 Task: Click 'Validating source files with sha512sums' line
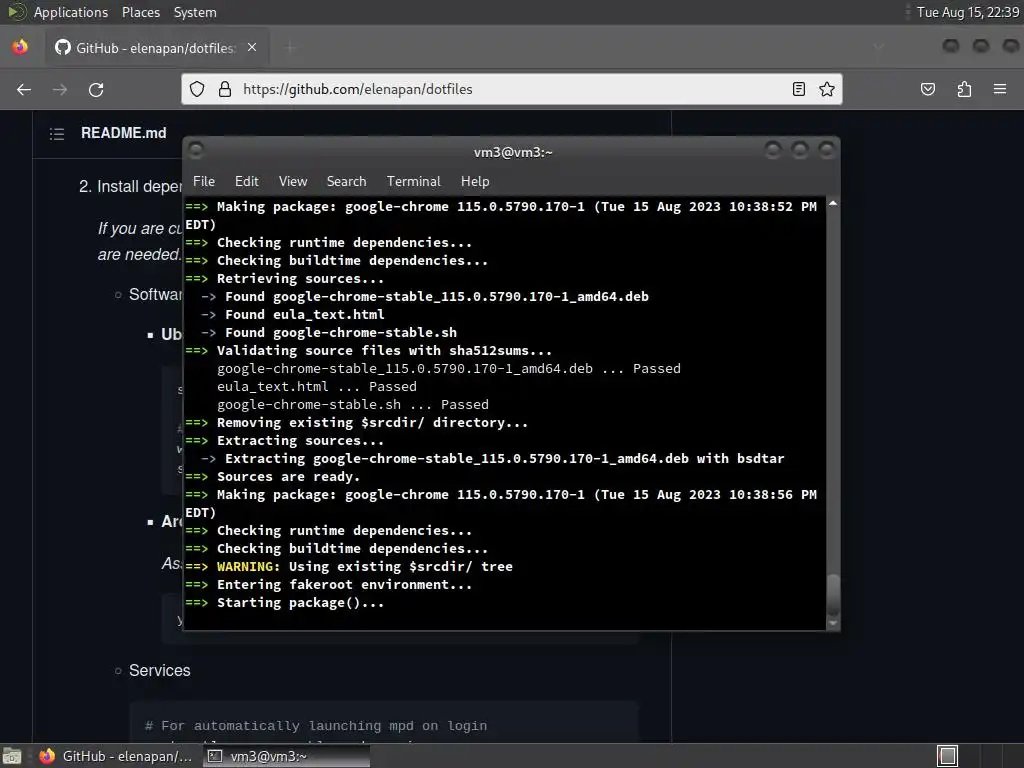(x=384, y=351)
